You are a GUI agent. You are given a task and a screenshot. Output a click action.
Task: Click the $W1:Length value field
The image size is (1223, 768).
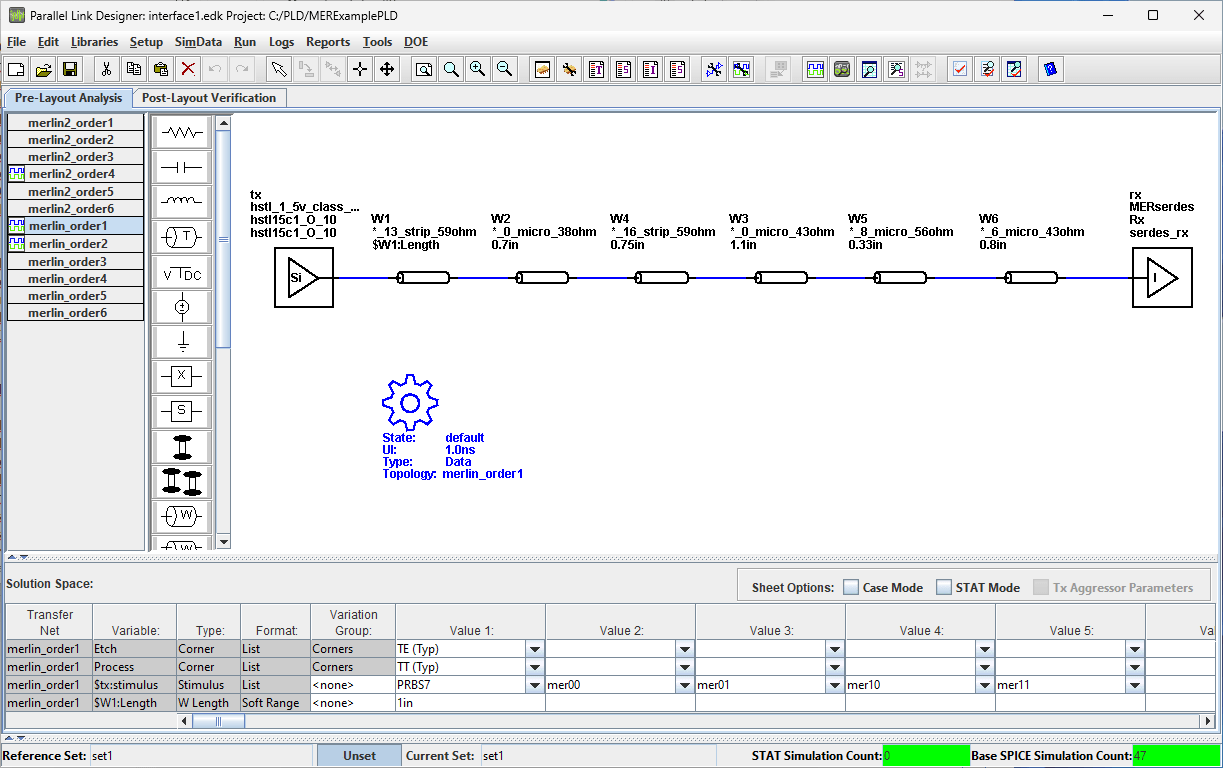[x=470, y=703]
